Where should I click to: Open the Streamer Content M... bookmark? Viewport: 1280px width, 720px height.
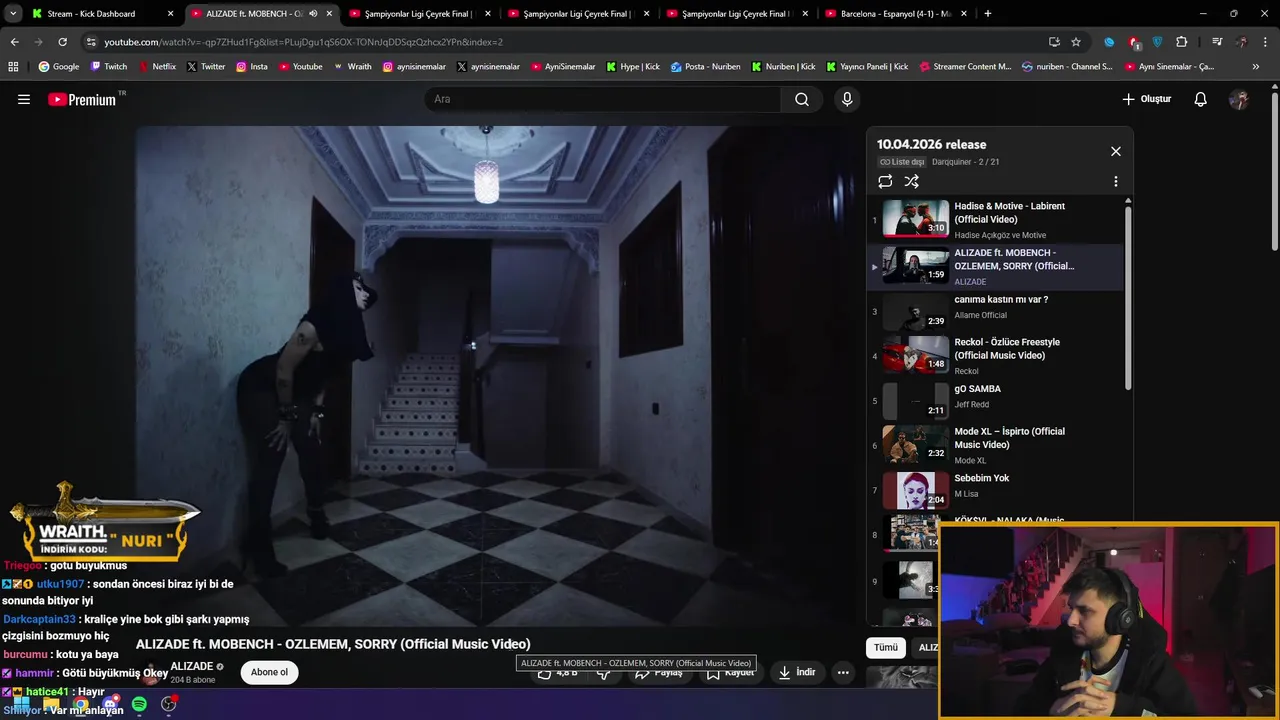964,67
